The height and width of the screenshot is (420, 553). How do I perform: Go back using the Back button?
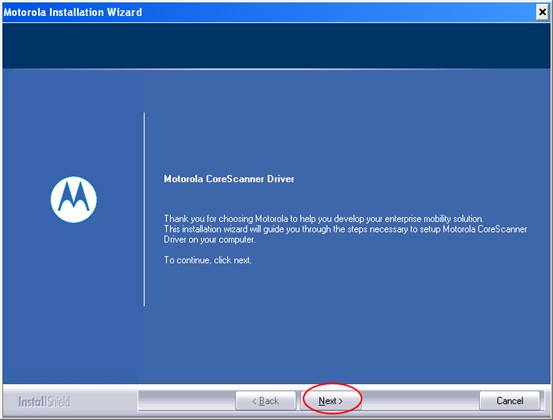(x=266, y=401)
